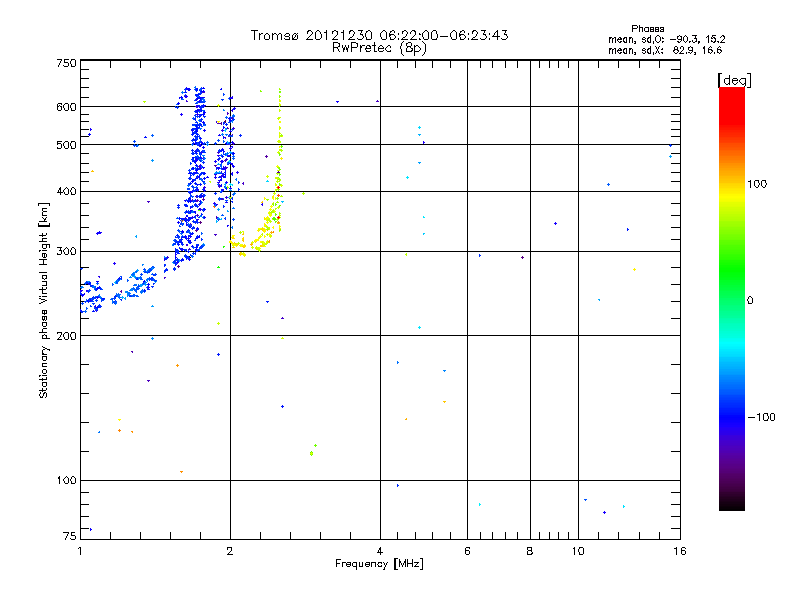Click the x-axis '4' tick label
This screenshot has width=800, height=600.
click(380, 551)
